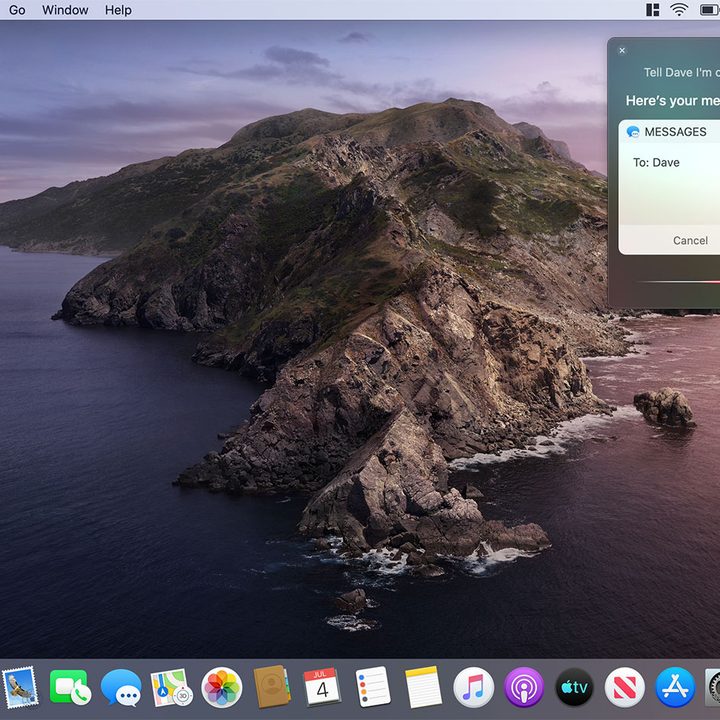The height and width of the screenshot is (720, 720).
Task: Click the battery status icon
Action: pos(709,10)
